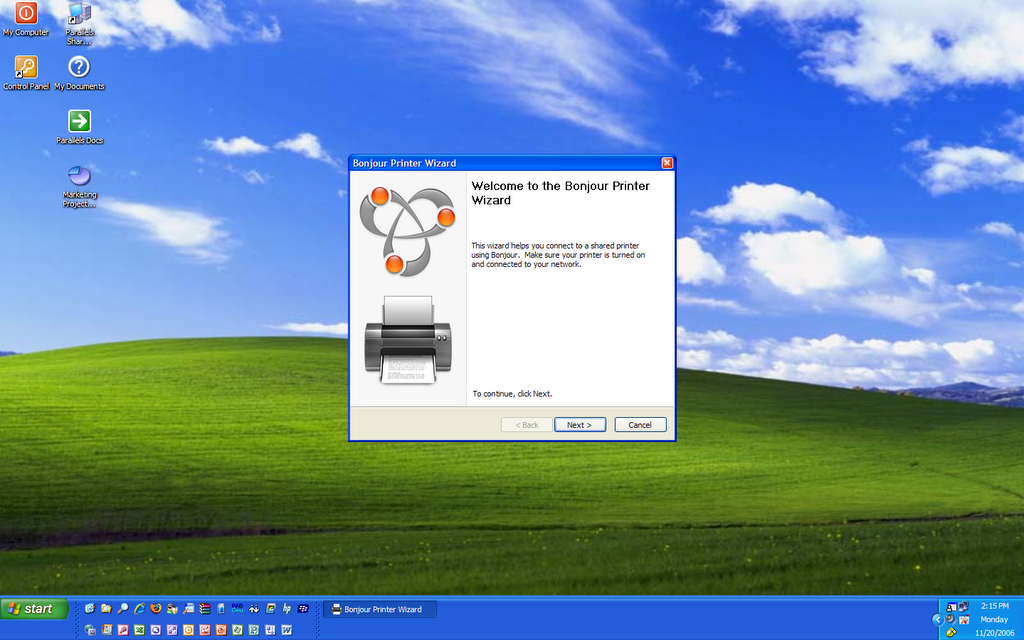Open the PAD icon in Quick Launch
The width and height of the screenshot is (1024, 640).
coord(237,609)
